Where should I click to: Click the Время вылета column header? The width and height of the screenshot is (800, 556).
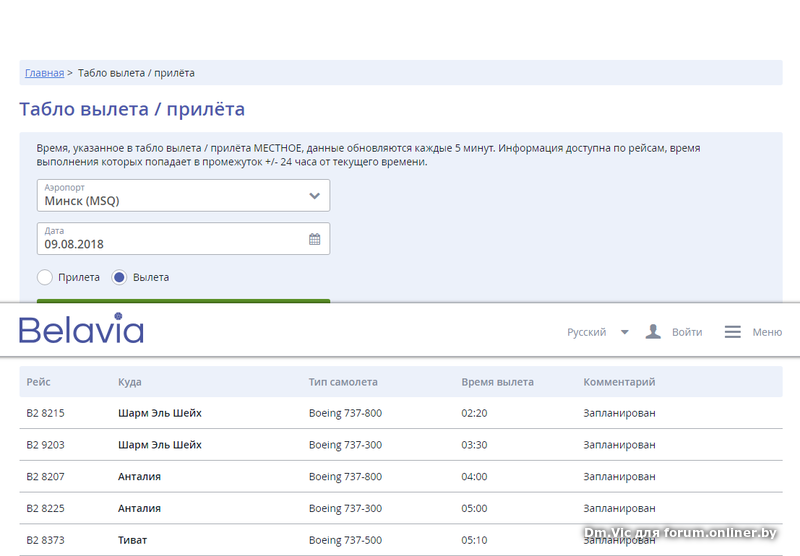[497, 382]
